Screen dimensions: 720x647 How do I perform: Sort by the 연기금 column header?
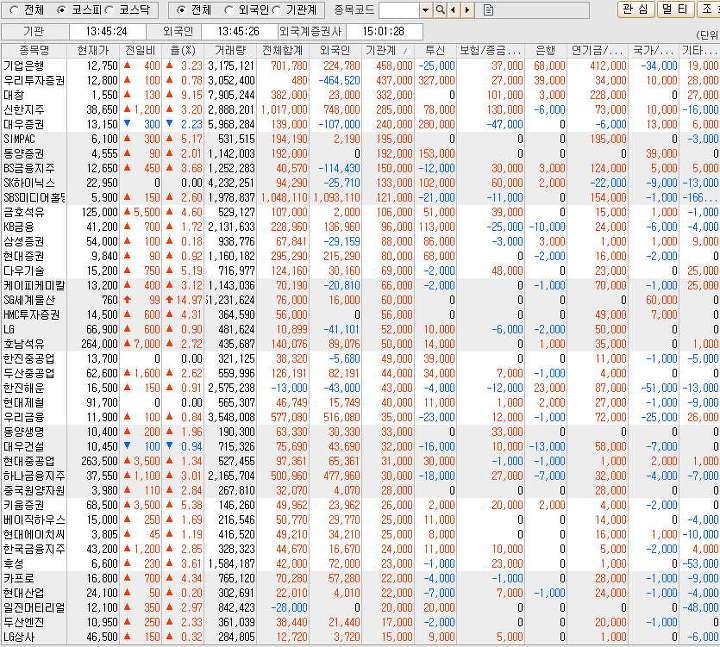597,51
